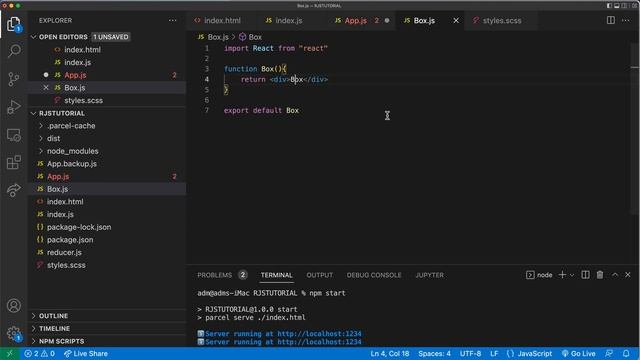This screenshot has width=640, height=360.
Task: Open App.js in the RJSTUTORIAL file tree
Action: [x=107, y=176]
